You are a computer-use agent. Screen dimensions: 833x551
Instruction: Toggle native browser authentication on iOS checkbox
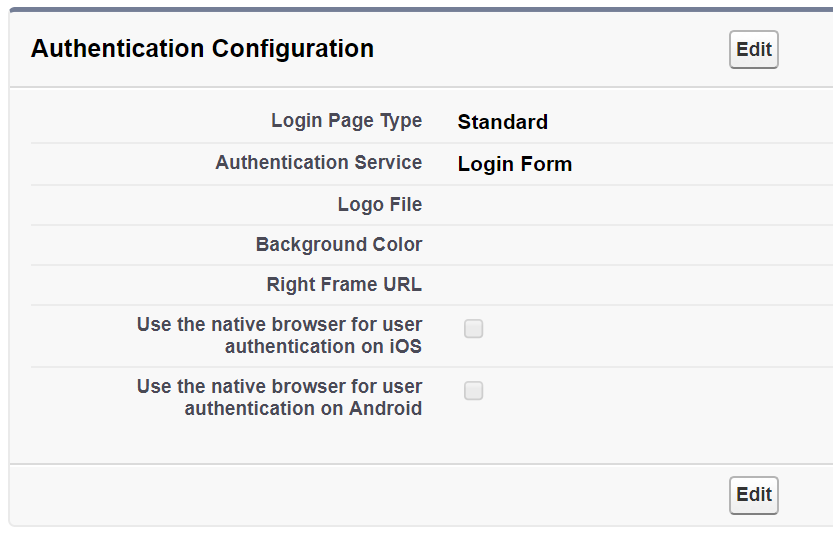[x=474, y=329]
